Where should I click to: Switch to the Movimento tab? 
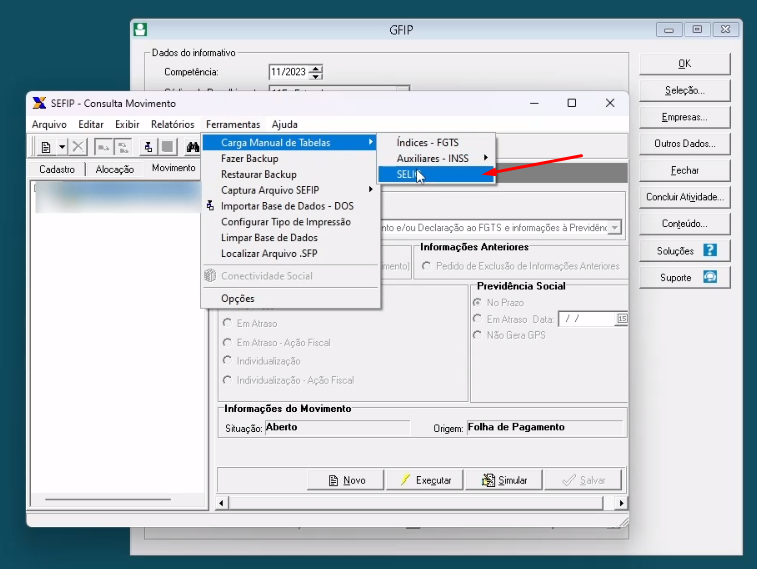173,168
